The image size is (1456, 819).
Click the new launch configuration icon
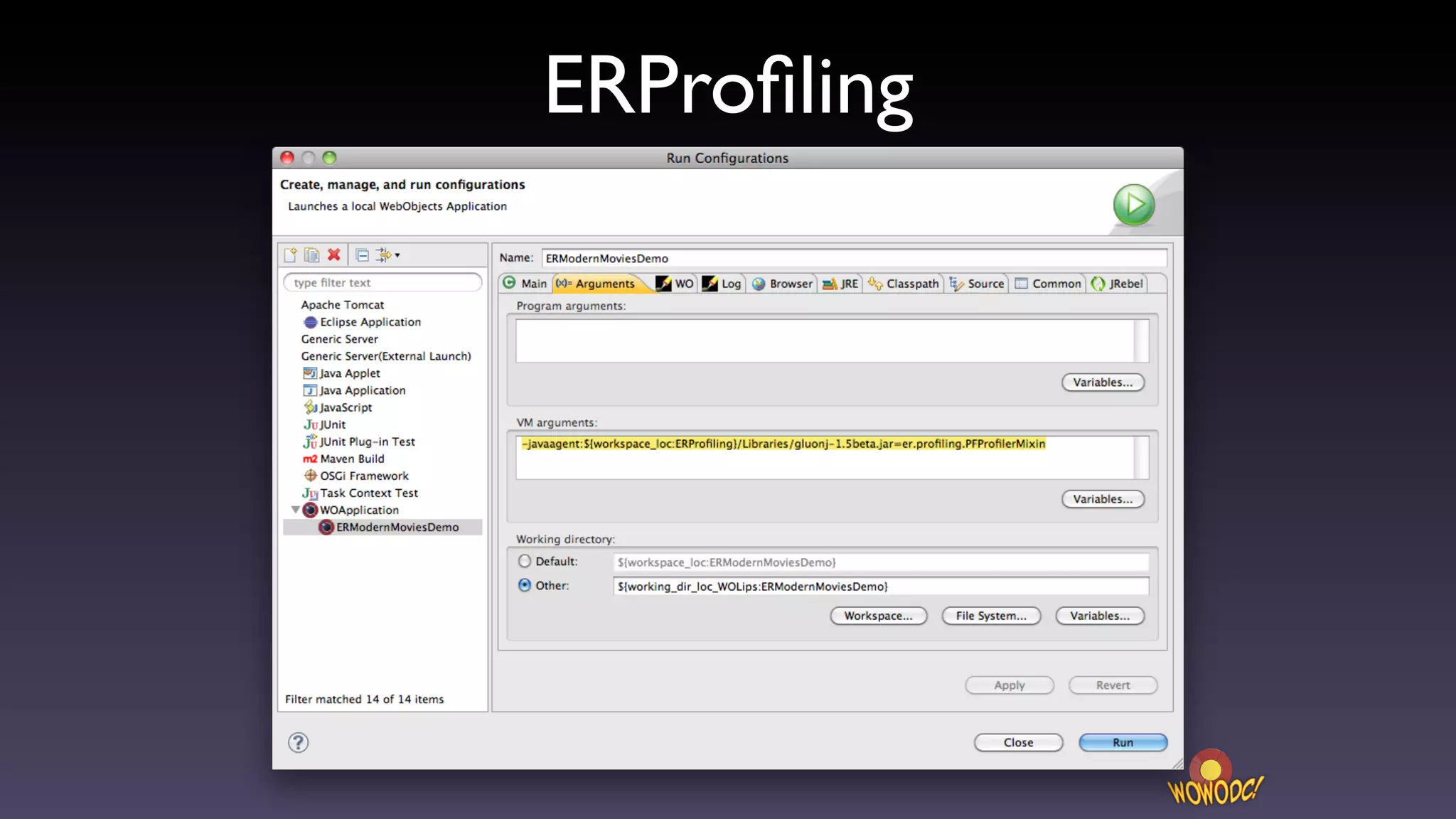(x=290, y=255)
